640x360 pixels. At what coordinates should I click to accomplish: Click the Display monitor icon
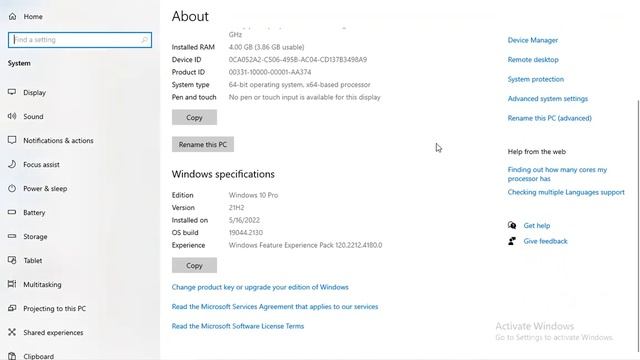click(12, 92)
